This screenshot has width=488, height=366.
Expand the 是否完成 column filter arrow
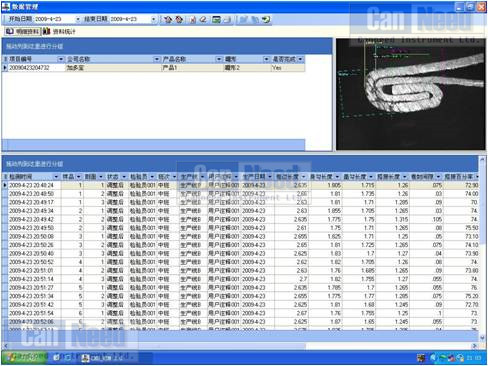click(x=300, y=59)
